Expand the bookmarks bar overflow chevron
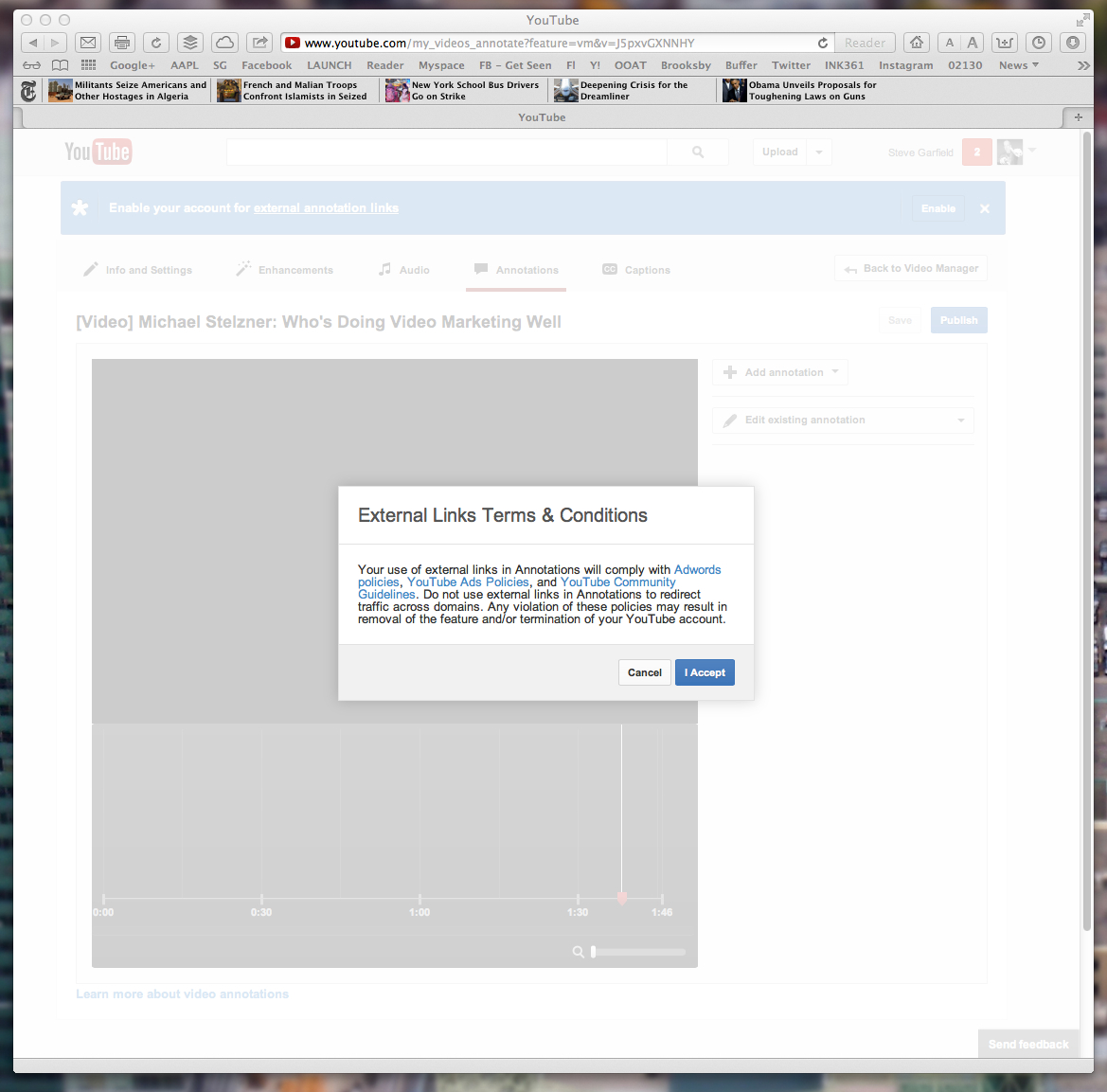This screenshot has width=1107, height=1092. (x=1083, y=65)
